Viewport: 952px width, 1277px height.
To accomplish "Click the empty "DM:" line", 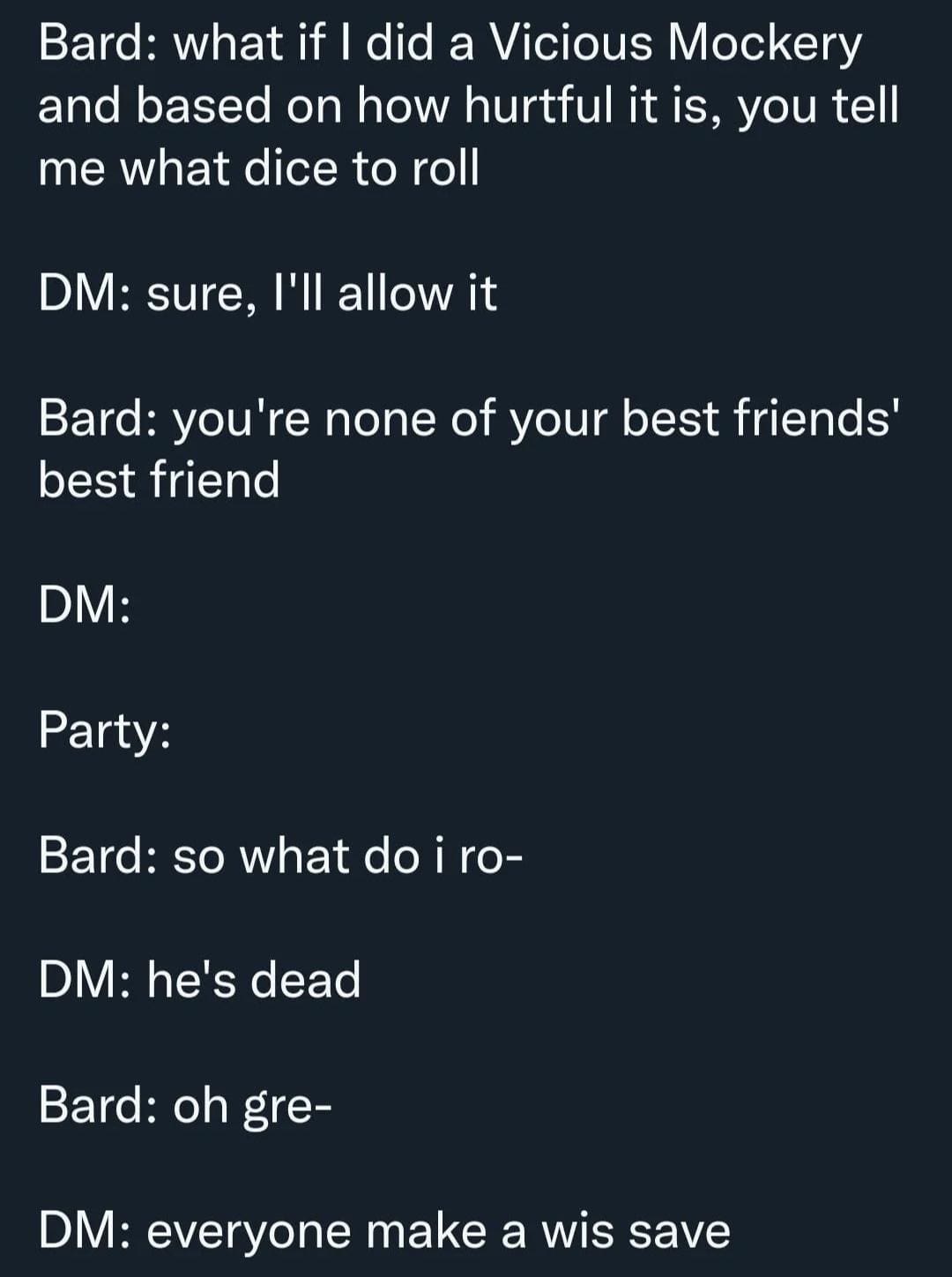I will pos(86,606).
